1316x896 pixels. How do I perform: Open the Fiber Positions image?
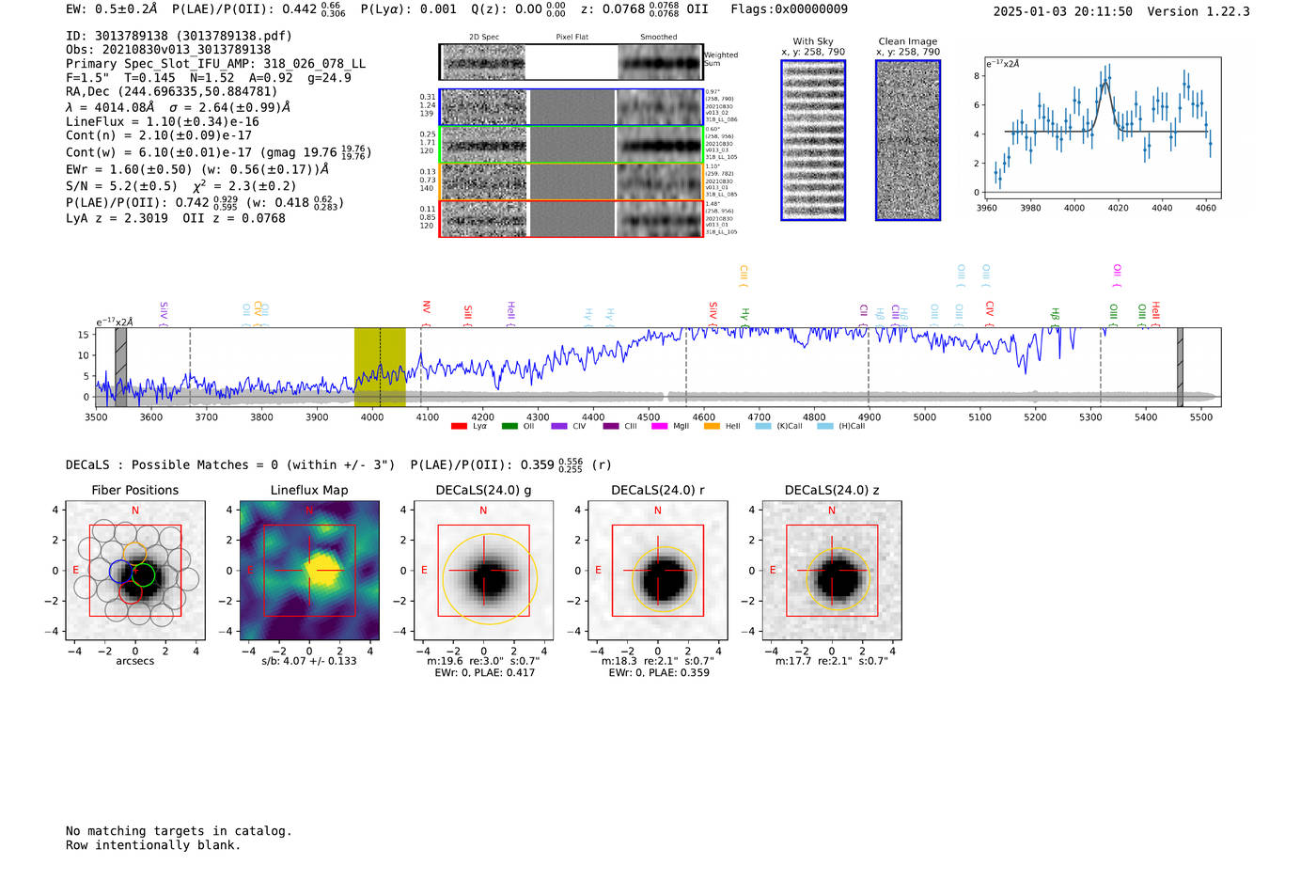pyautogui.click(x=135, y=571)
